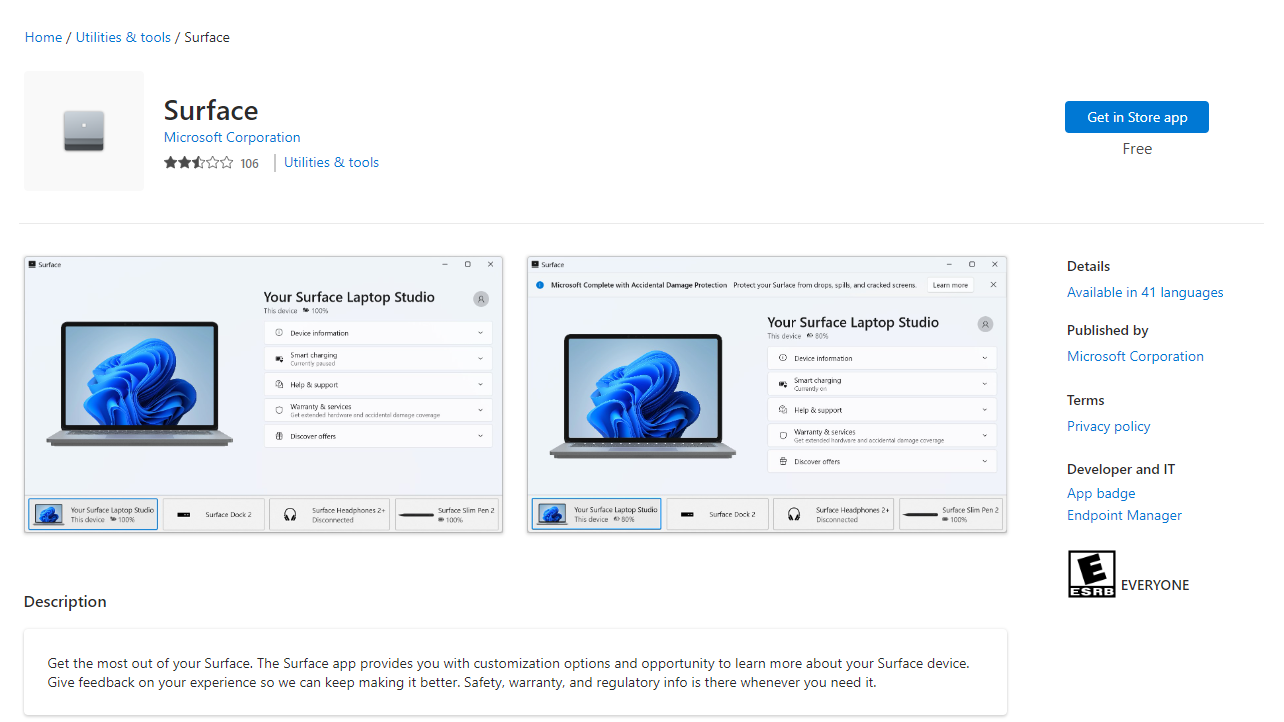The image size is (1284, 722).
Task: Open Utilities & tools breadcrumb link
Action: click(123, 37)
